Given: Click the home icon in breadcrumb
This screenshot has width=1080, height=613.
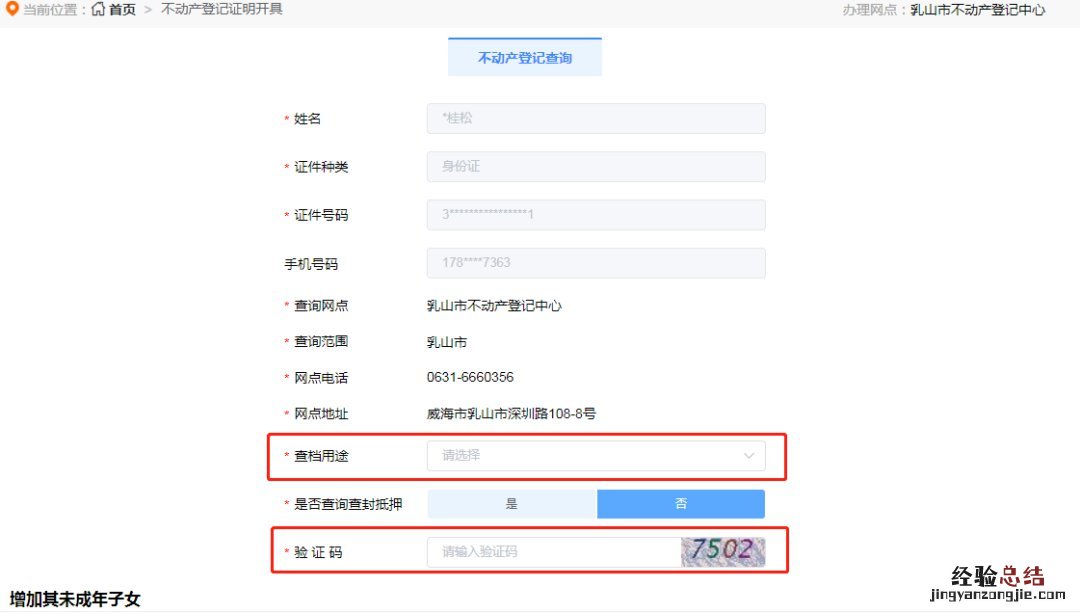Looking at the screenshot, I should (x=98, y=9).
